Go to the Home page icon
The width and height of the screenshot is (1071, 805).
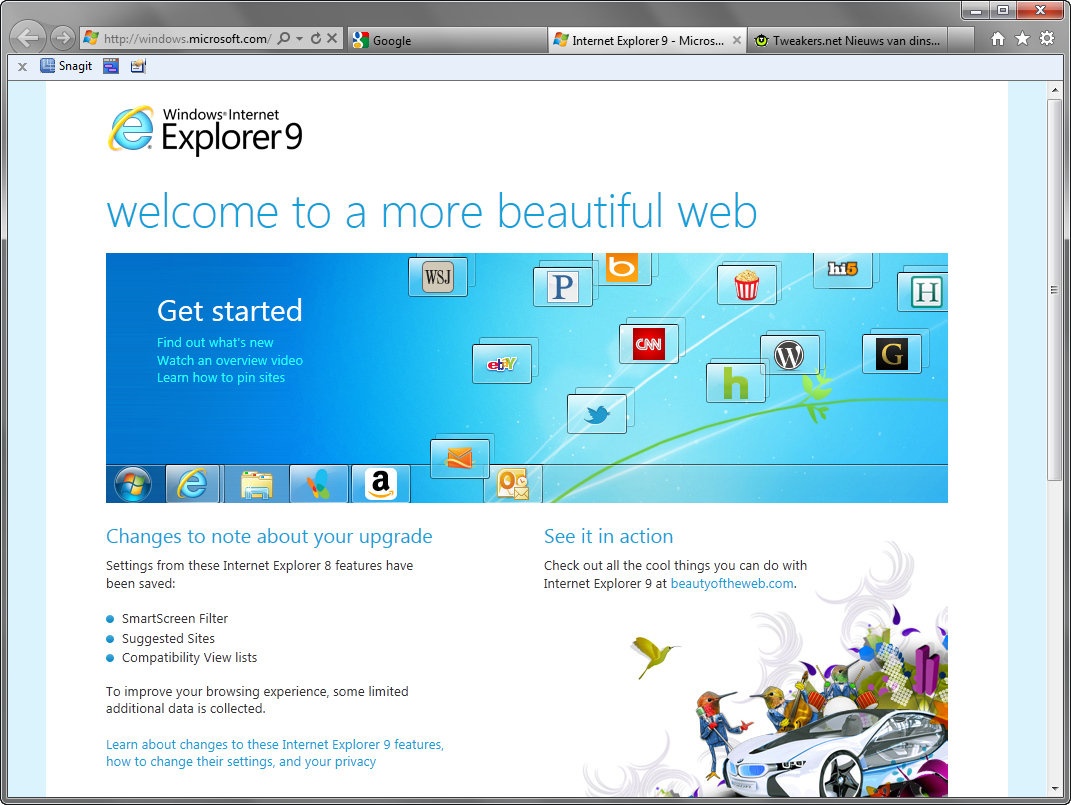tap(998, 39)
